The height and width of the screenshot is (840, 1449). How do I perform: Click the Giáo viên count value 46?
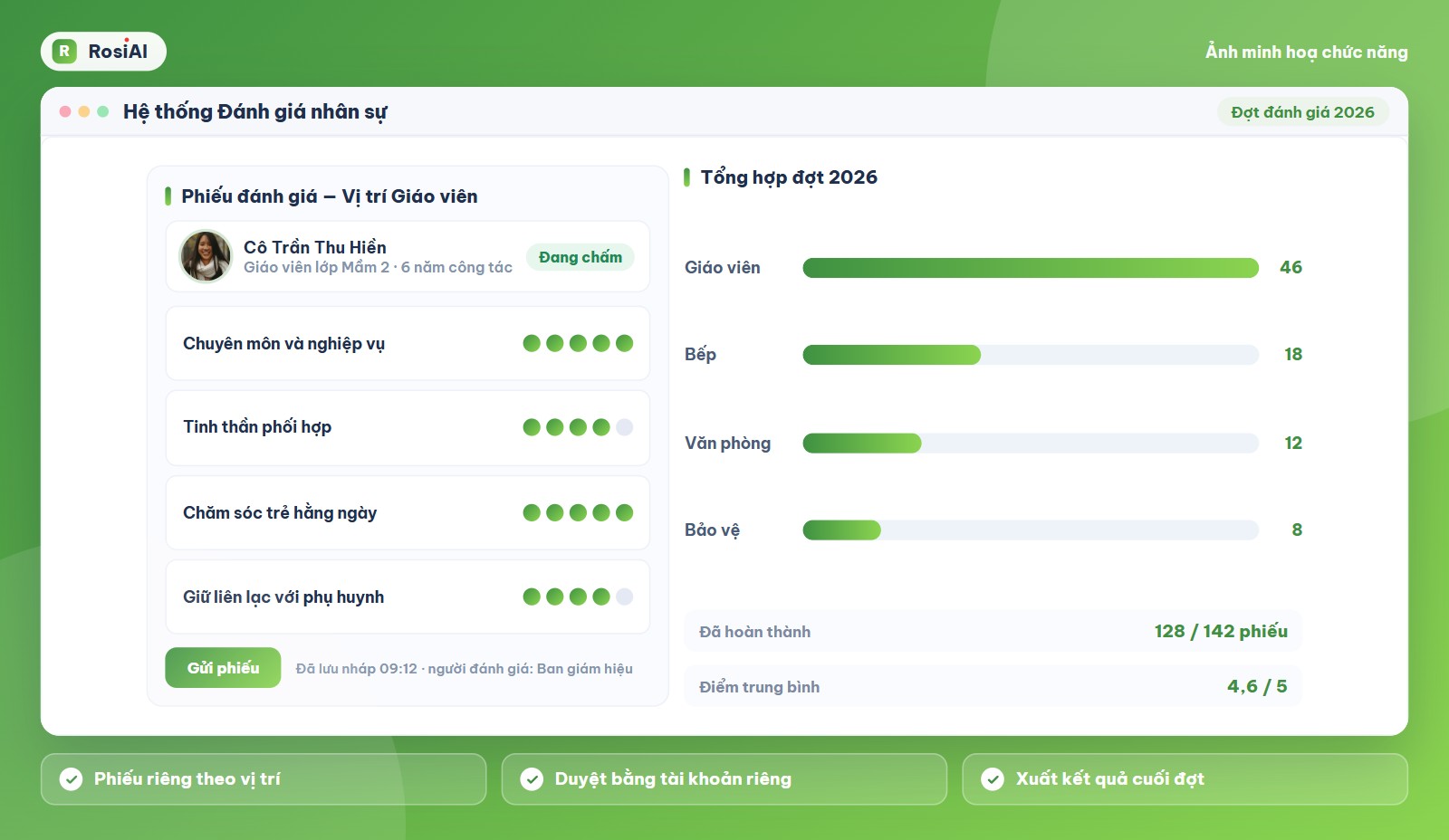(x=1291, y=268)
